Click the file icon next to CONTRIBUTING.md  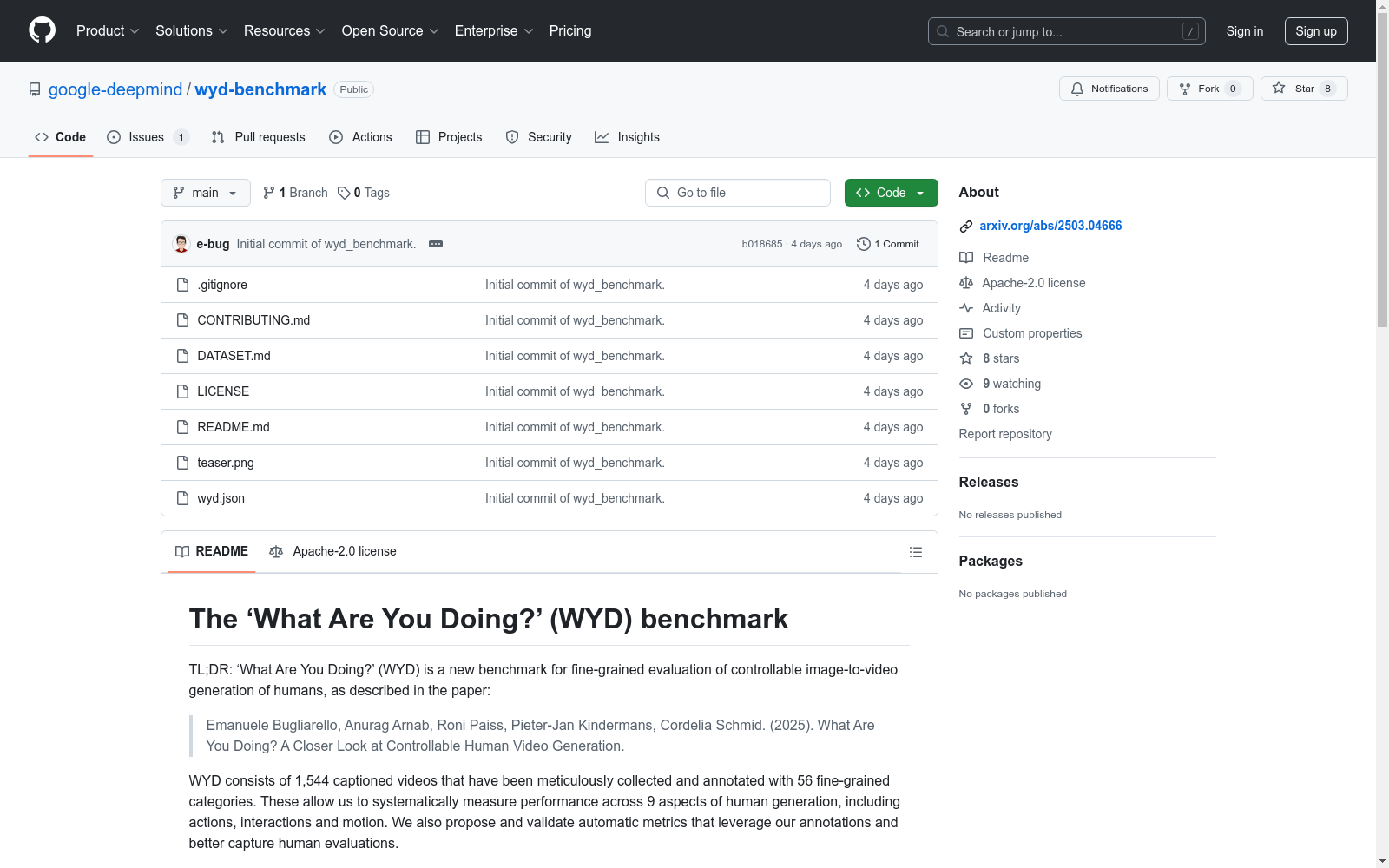click(x=182, y=320)
